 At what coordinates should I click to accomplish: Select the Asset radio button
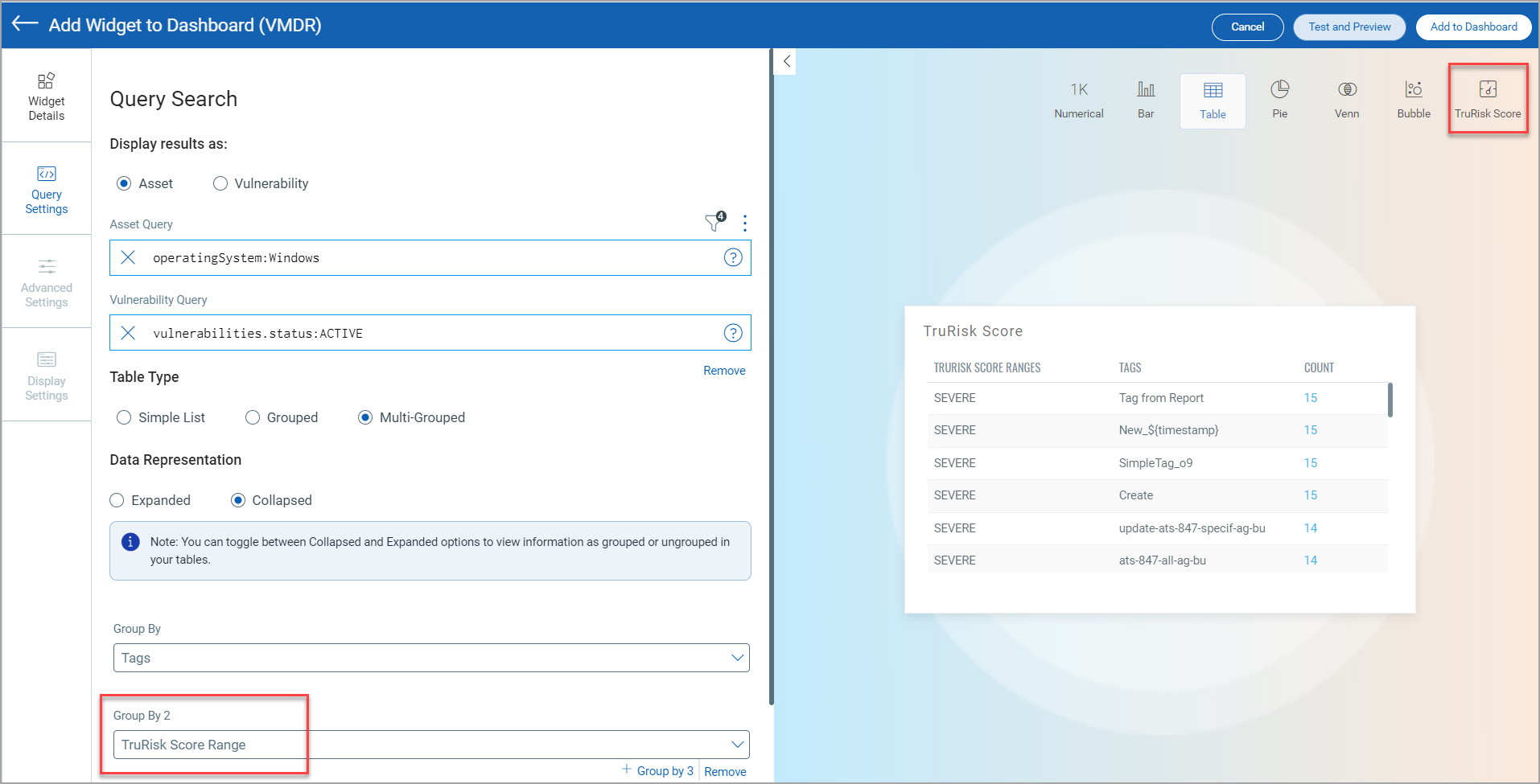point(124,183)
